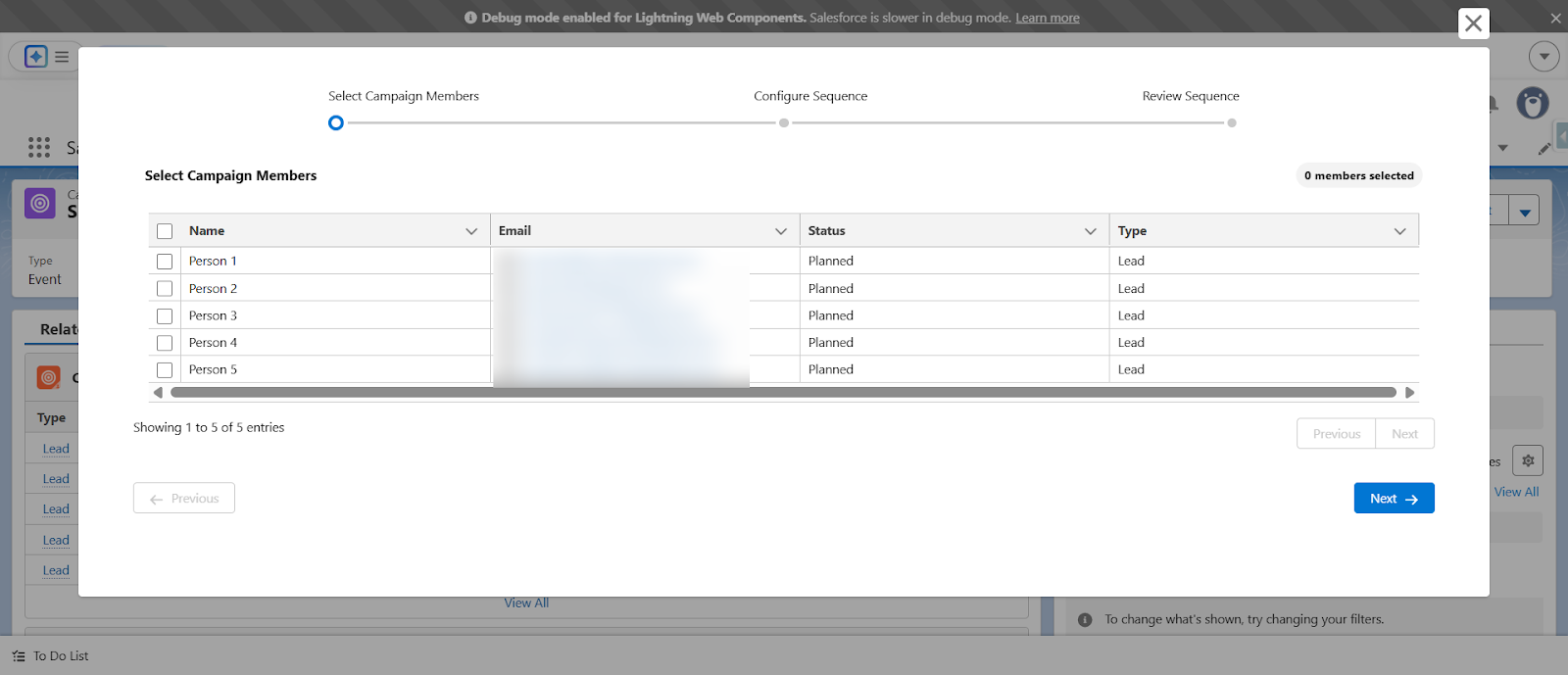The image size is (1568, 675).
Task: Open the small nav dropdown arrow
Action: click(x=1502, y=148)
